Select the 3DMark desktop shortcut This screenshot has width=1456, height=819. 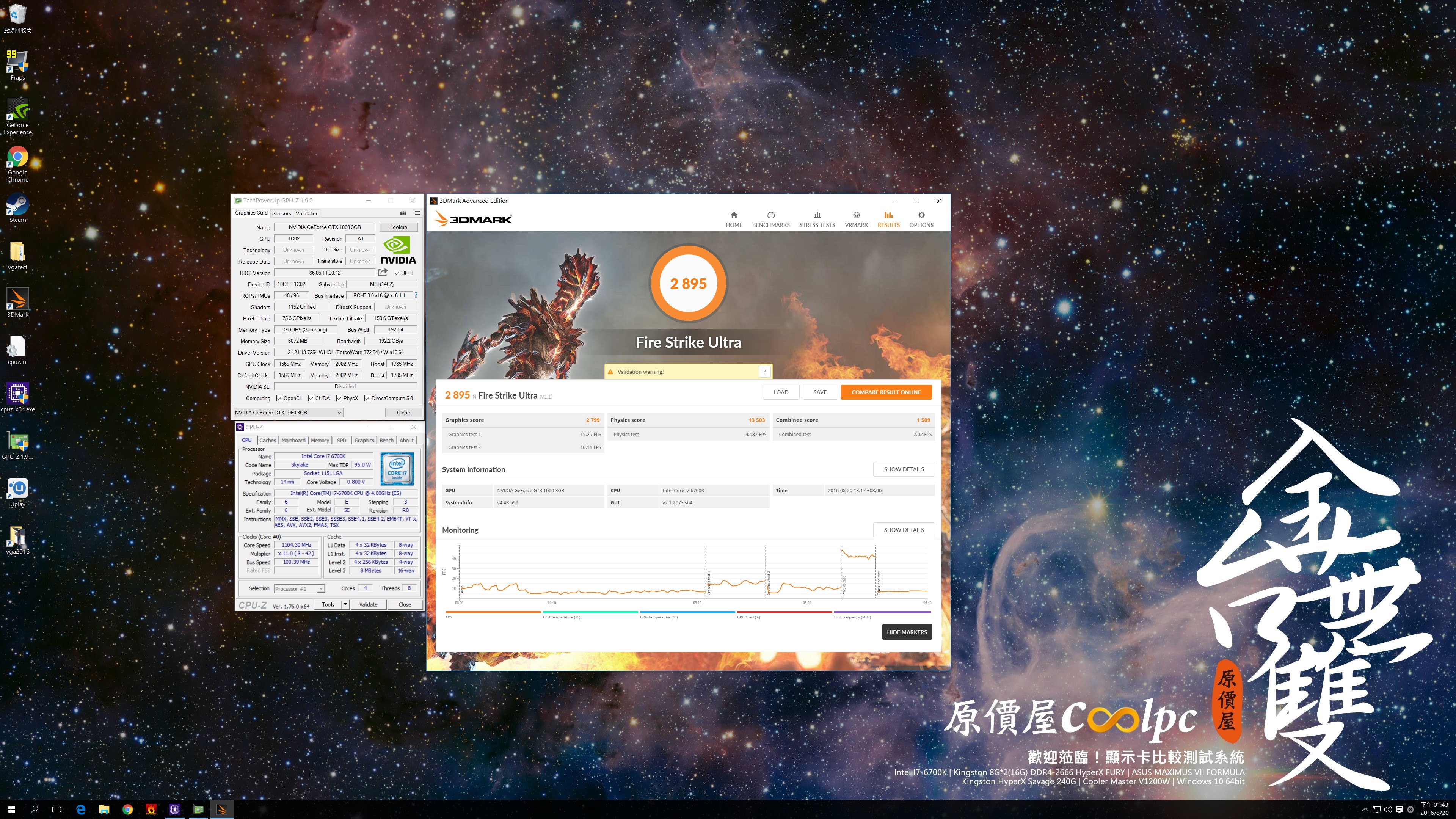point(17,303)
